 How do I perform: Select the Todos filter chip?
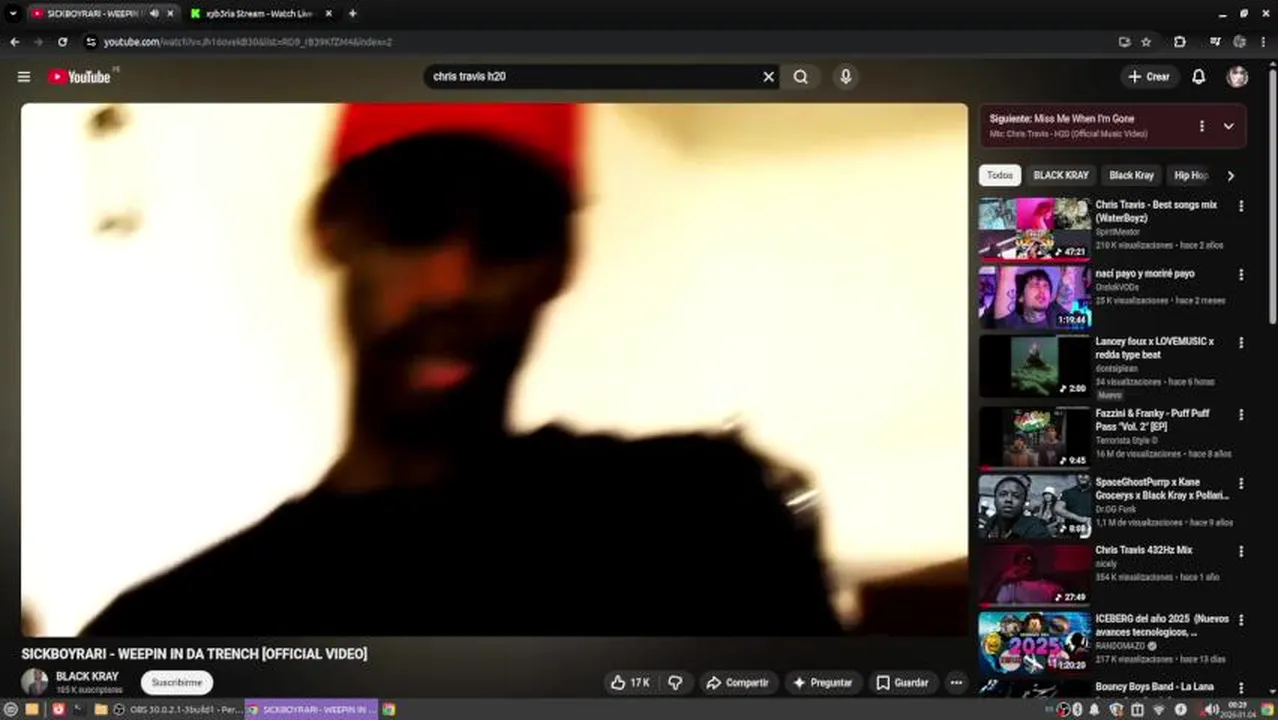point(1000,175)
